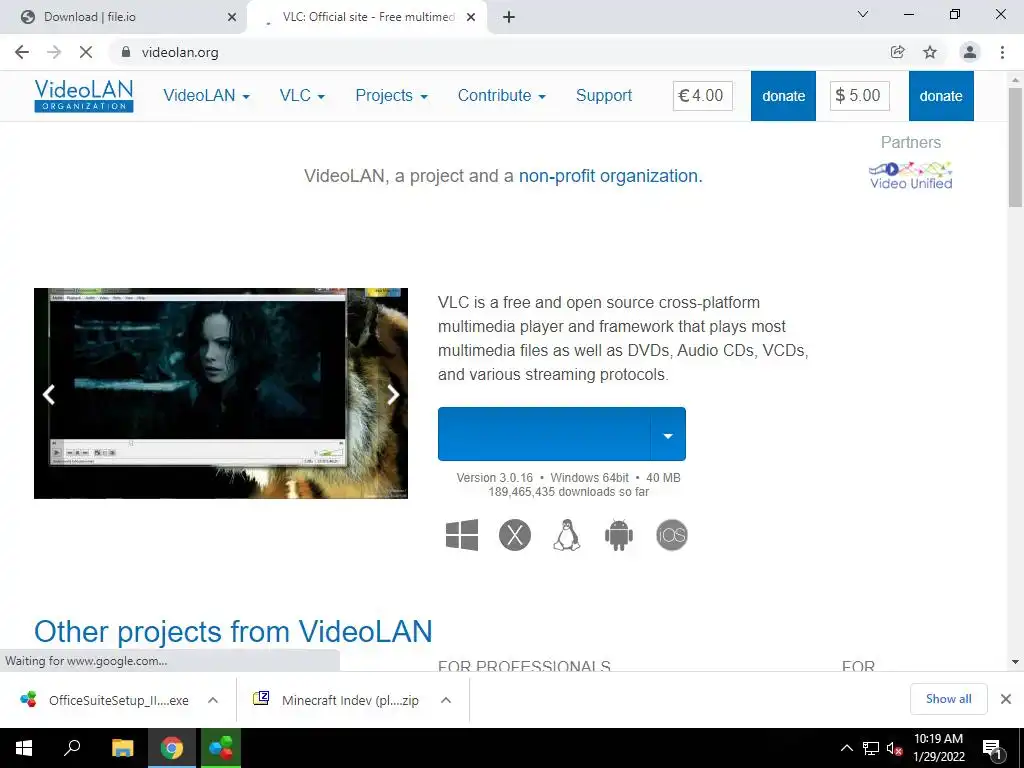Image resolution: width=1024 pixels, height=768 pixels.
Task: Expand OfficeSuiteSetup download options chevron
Action: (213, 700)
